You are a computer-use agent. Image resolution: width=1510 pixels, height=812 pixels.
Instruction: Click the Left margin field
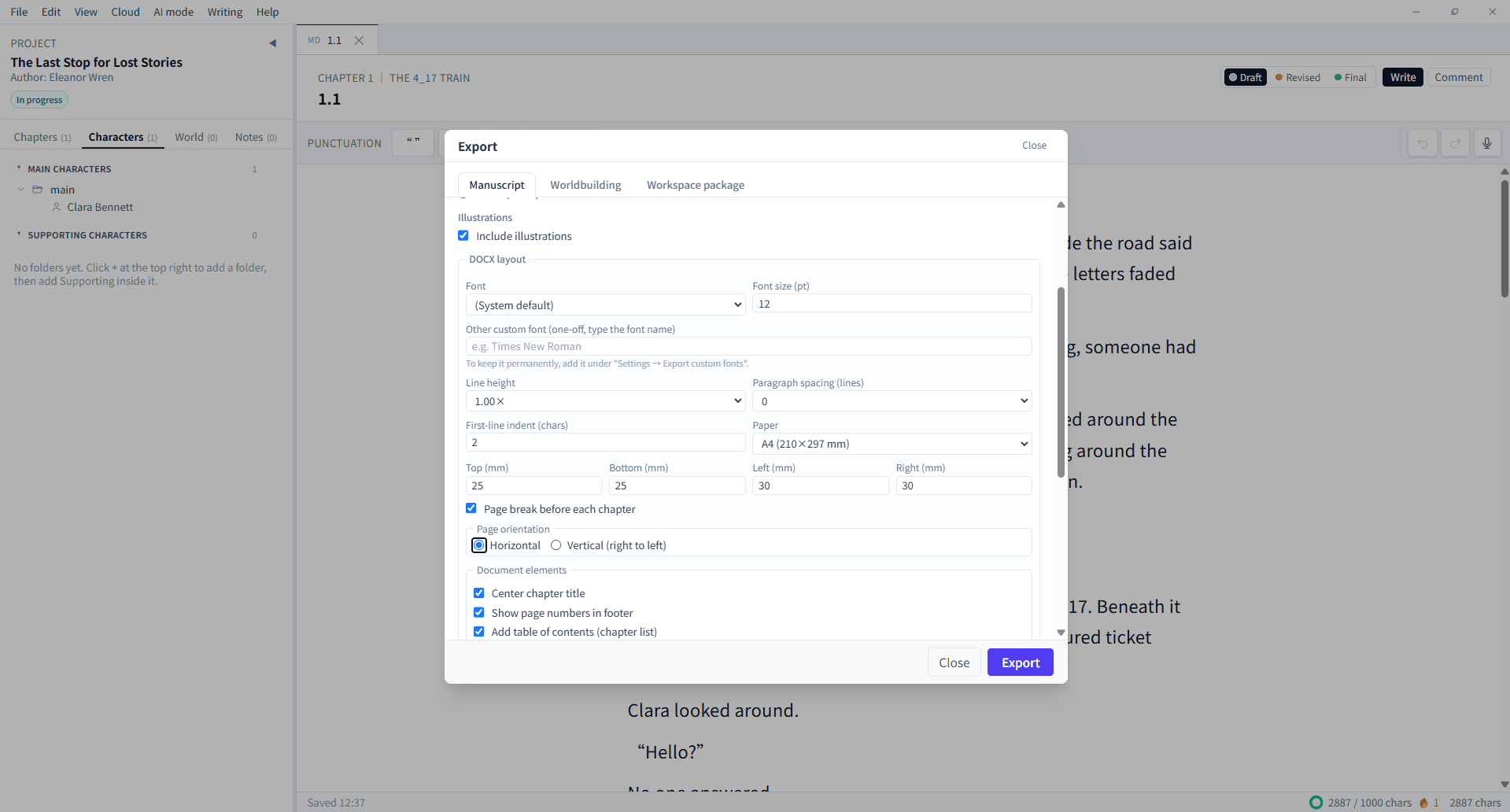(x=820, y=485)
